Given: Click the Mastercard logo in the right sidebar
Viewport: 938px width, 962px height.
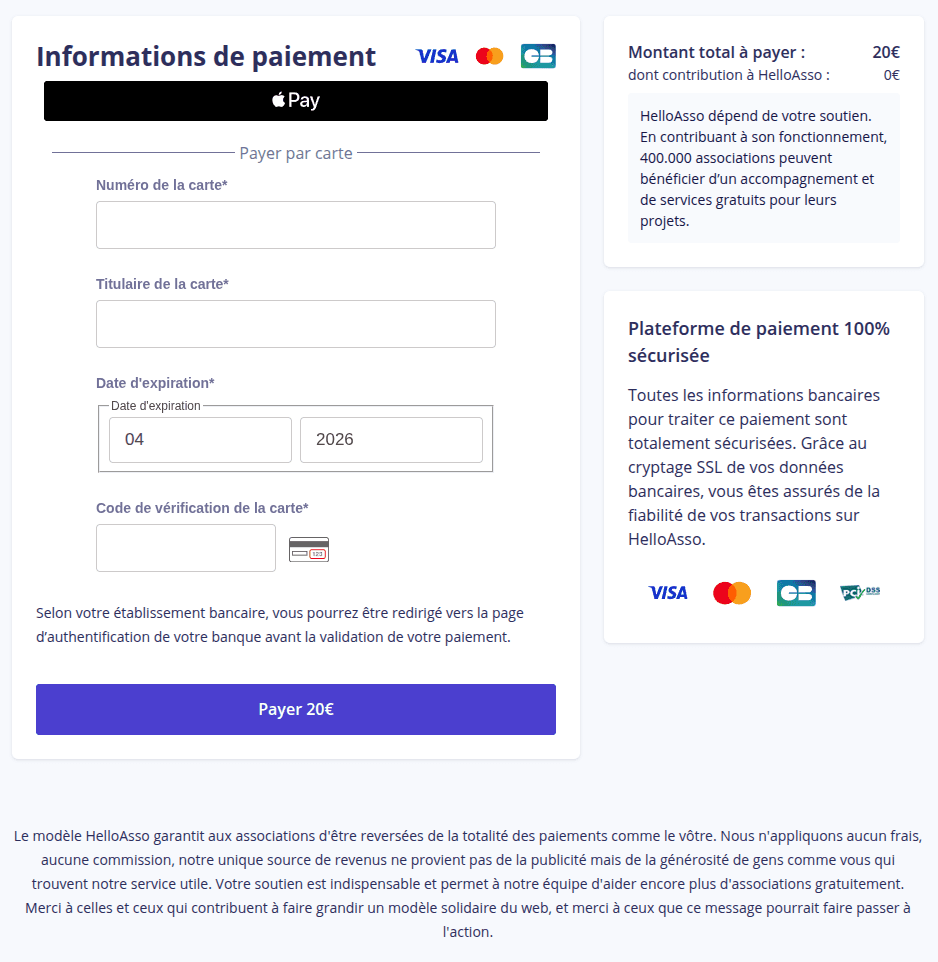Looking at the screenshot, I should point(732,592).
